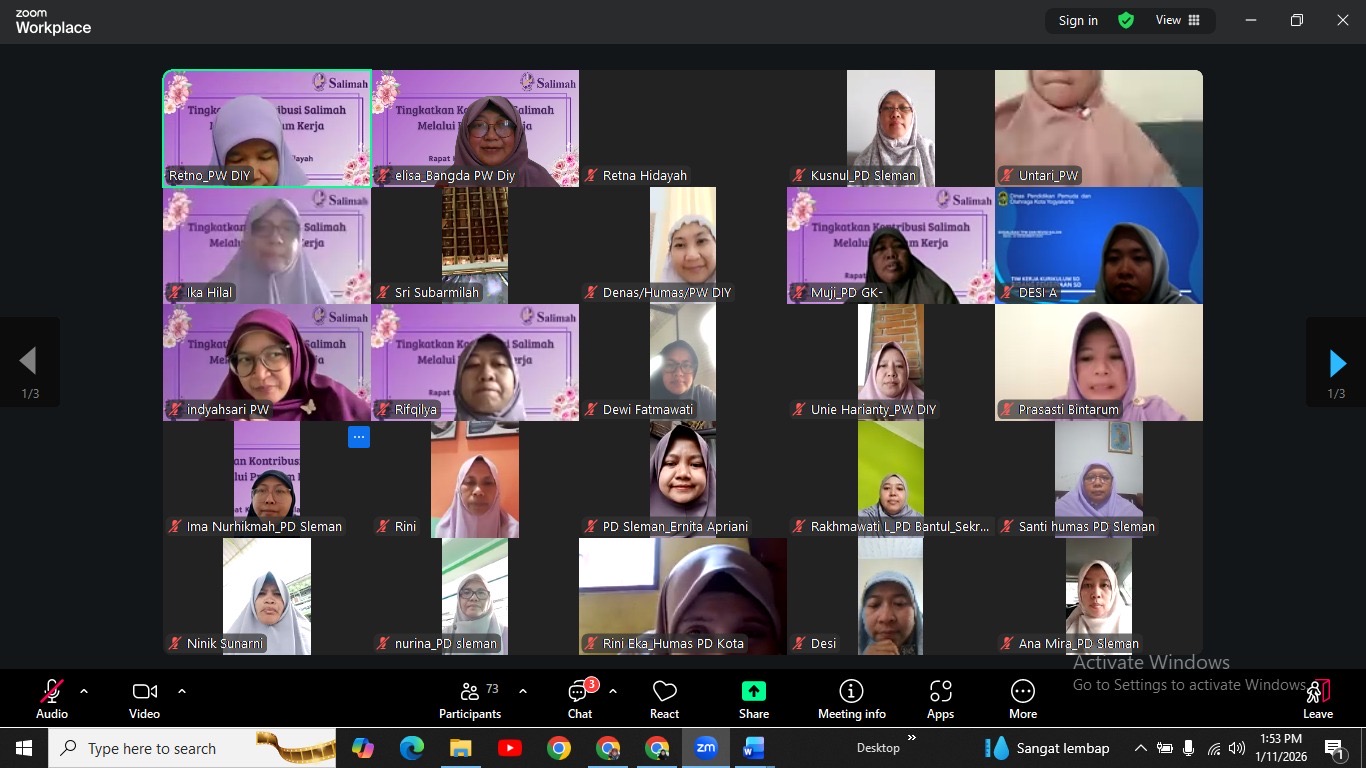This screenshot has height=768, width=1366.
Task: Expand the Chat options arrow
Action: coord(612,691)
